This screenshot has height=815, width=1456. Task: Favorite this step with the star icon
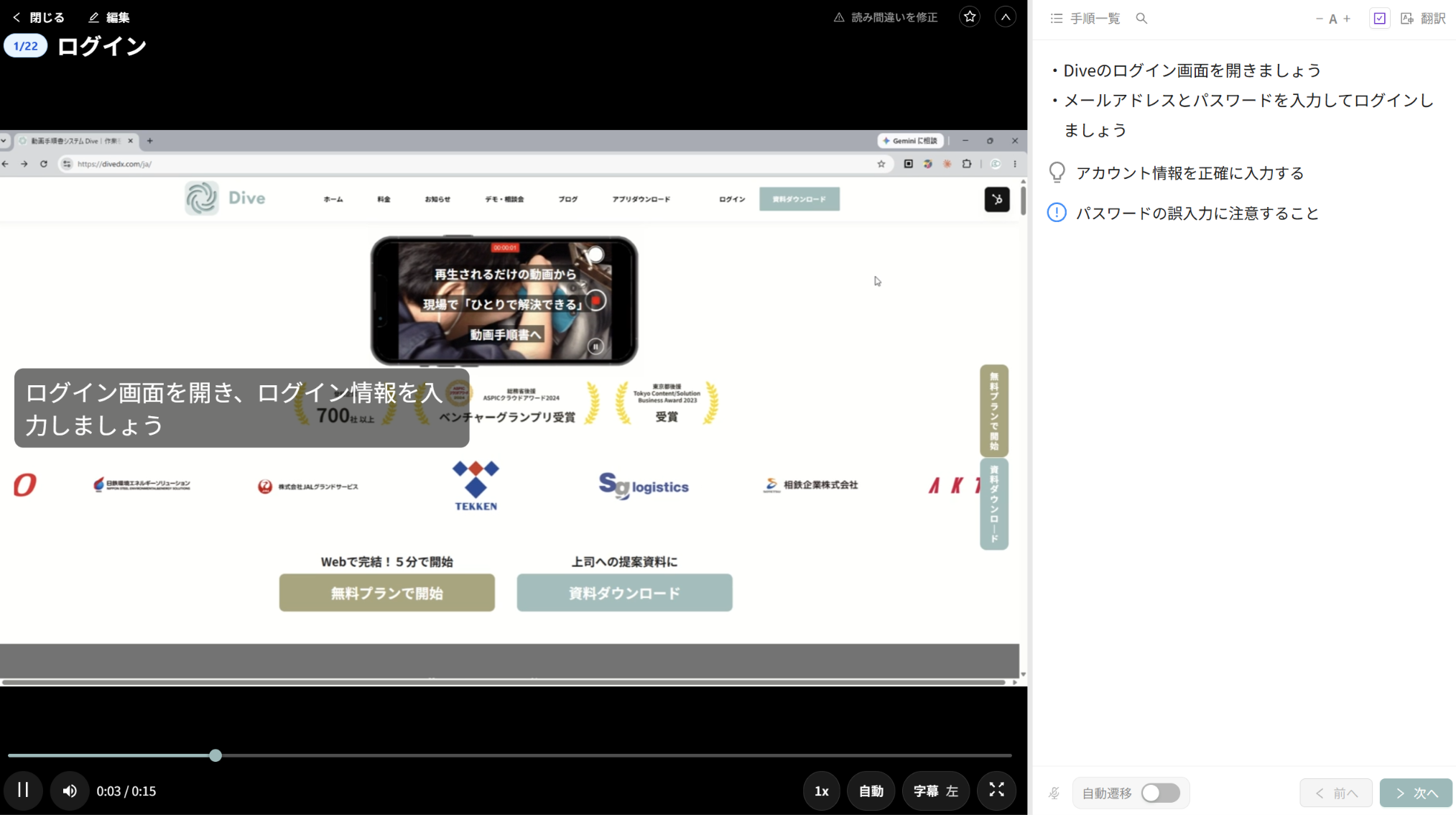(970, 17)
